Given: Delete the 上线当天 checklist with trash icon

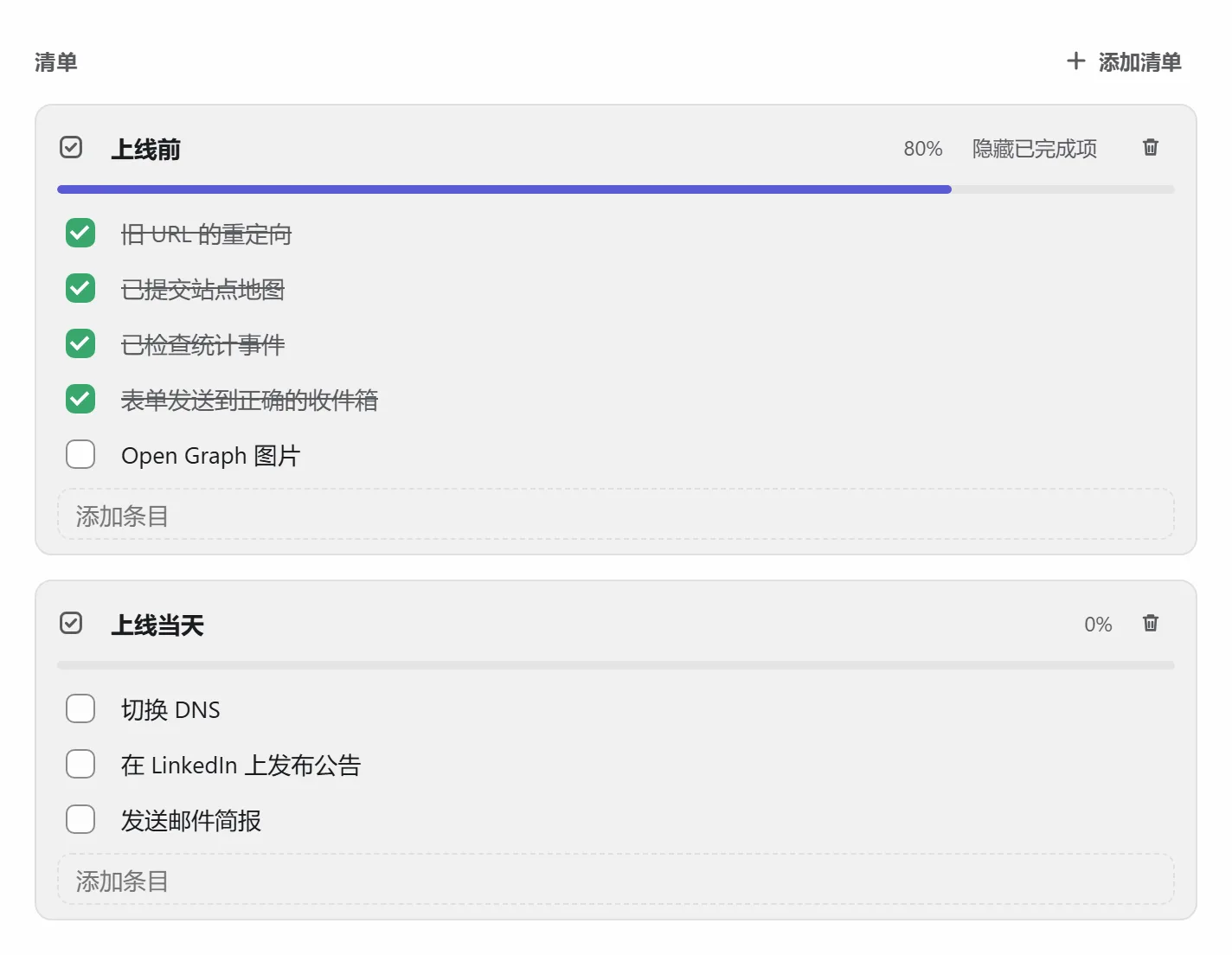Looking at the screenshot, I should pos(1150,624).
